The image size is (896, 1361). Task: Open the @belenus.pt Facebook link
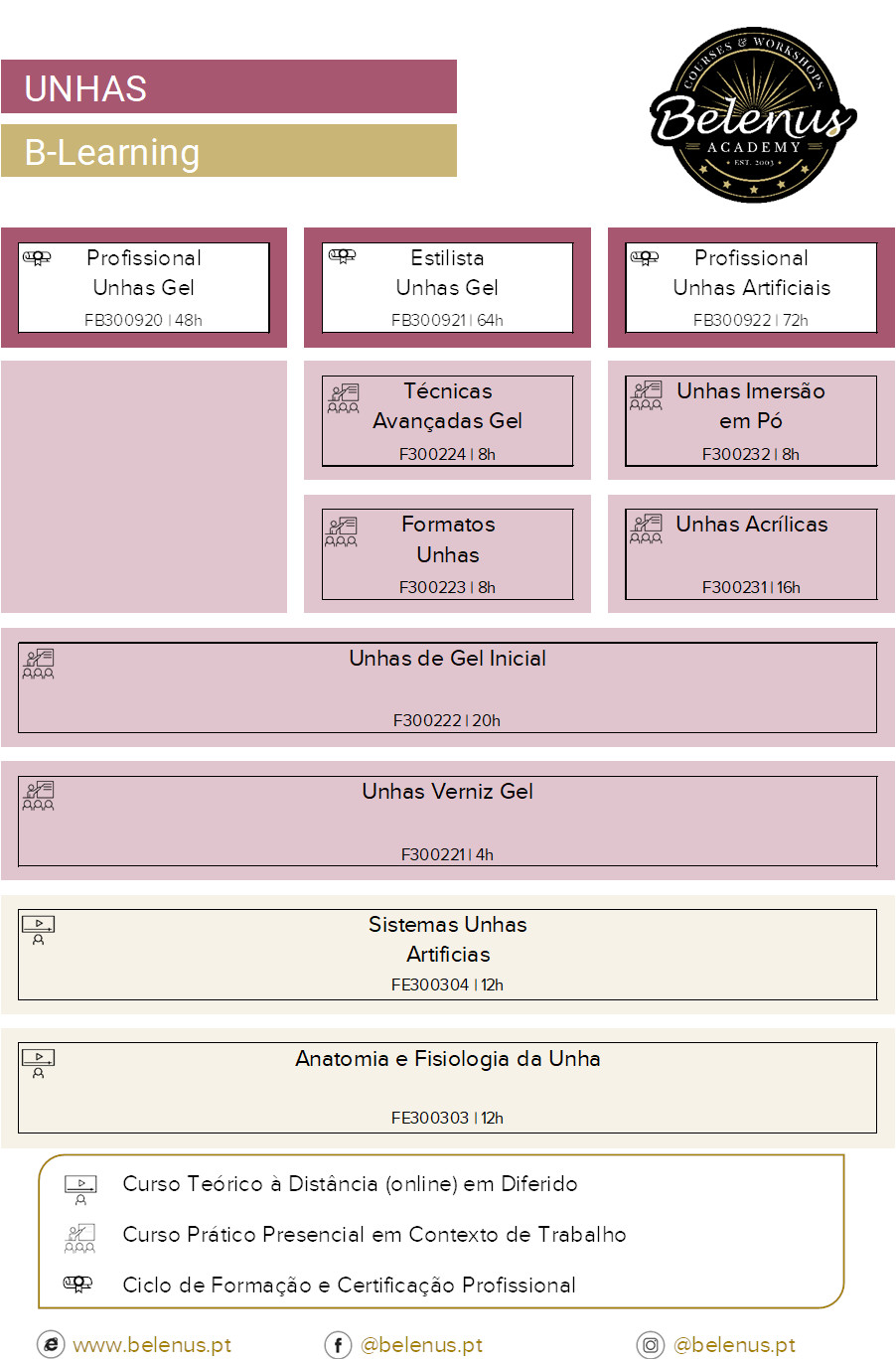pos(421,1345)
